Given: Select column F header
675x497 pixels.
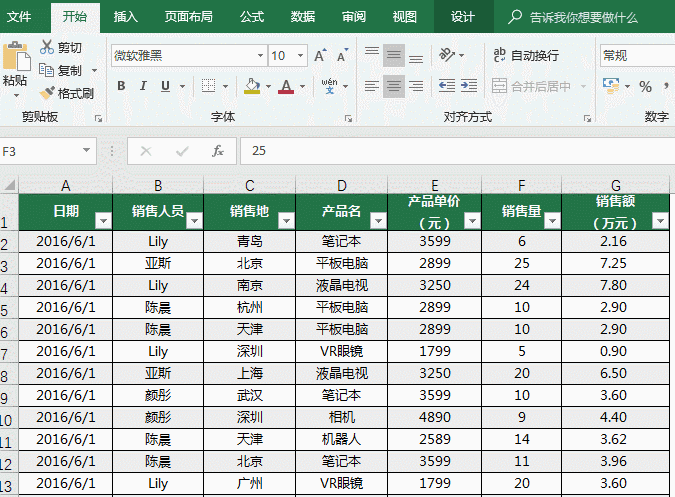Looking at the screenshot, I should click(521, 185).
